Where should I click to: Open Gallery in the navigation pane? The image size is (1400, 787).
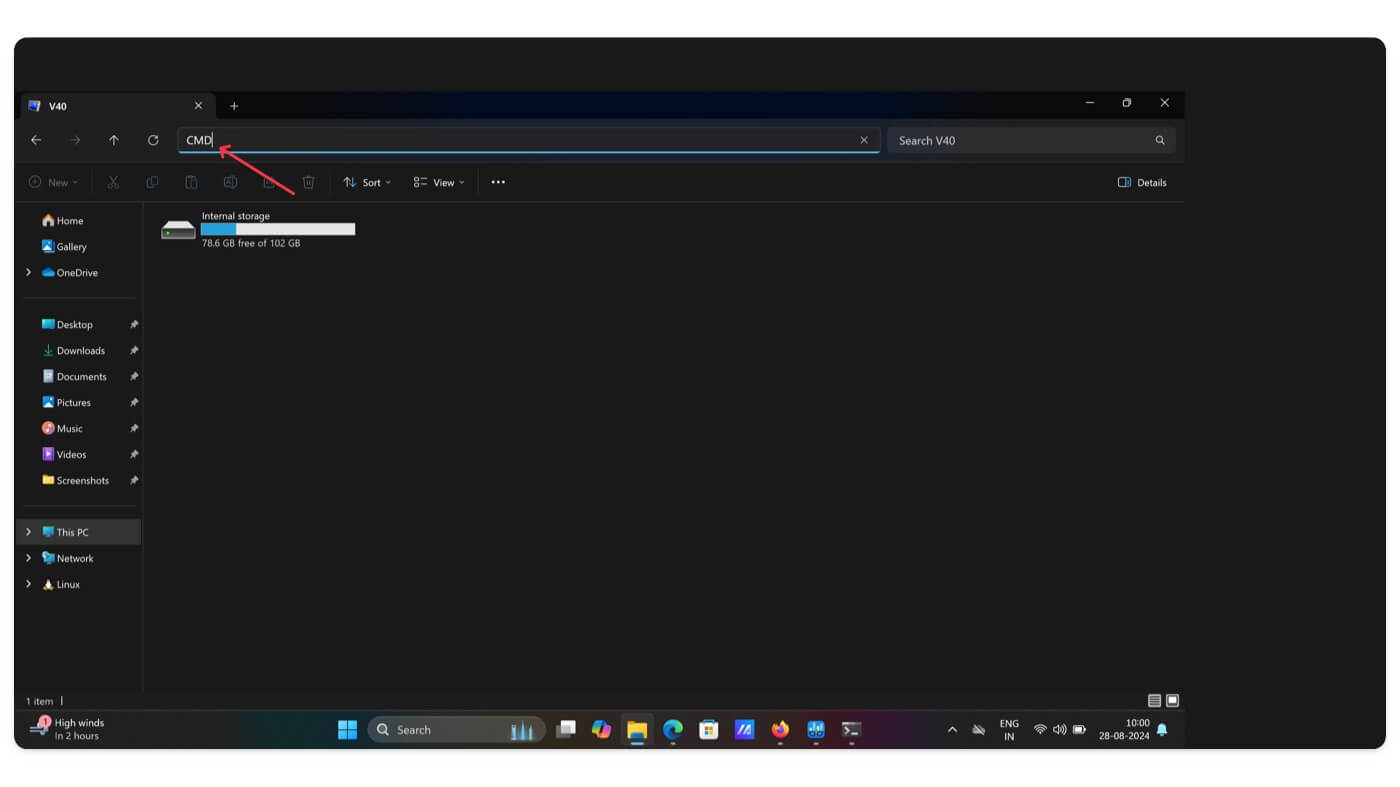click(x=64, y=247)
